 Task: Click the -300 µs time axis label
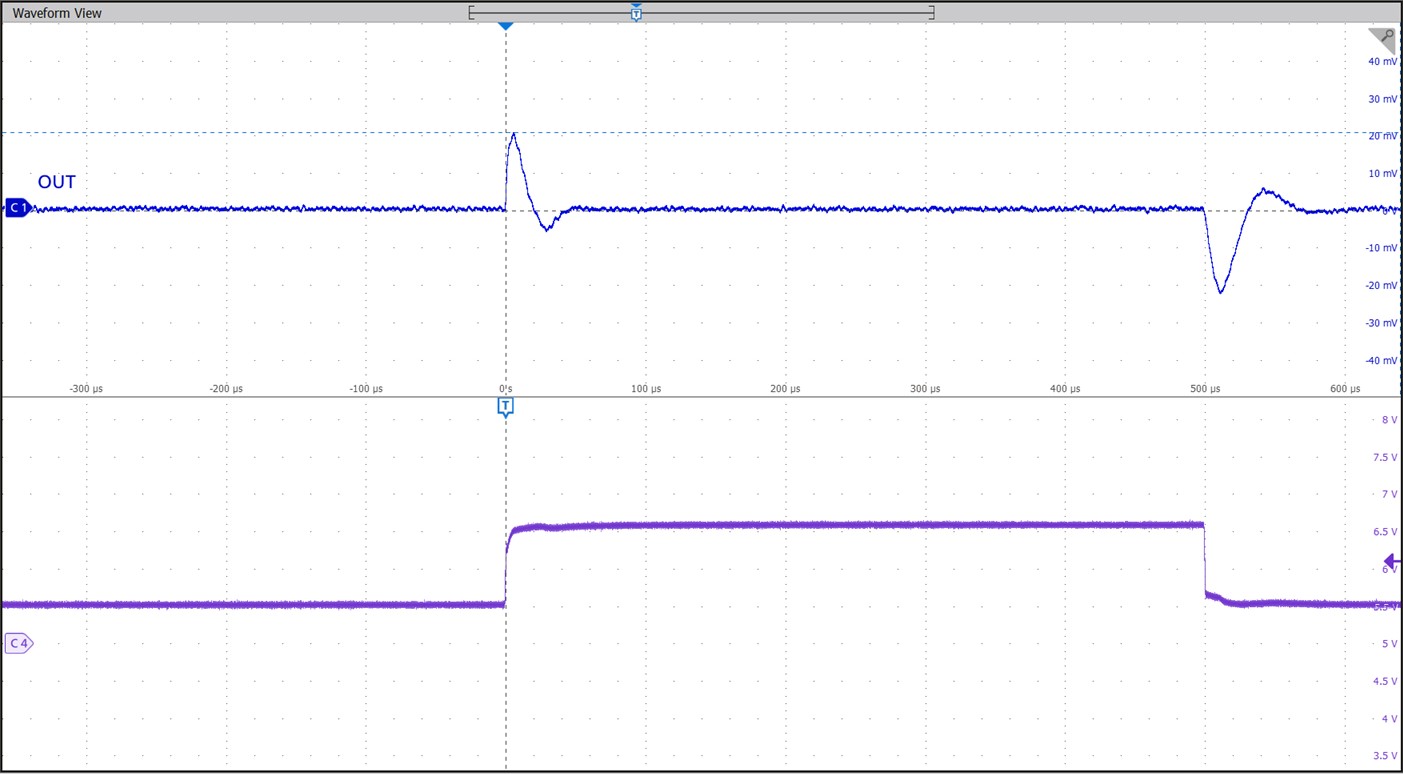tap(85, 389)
